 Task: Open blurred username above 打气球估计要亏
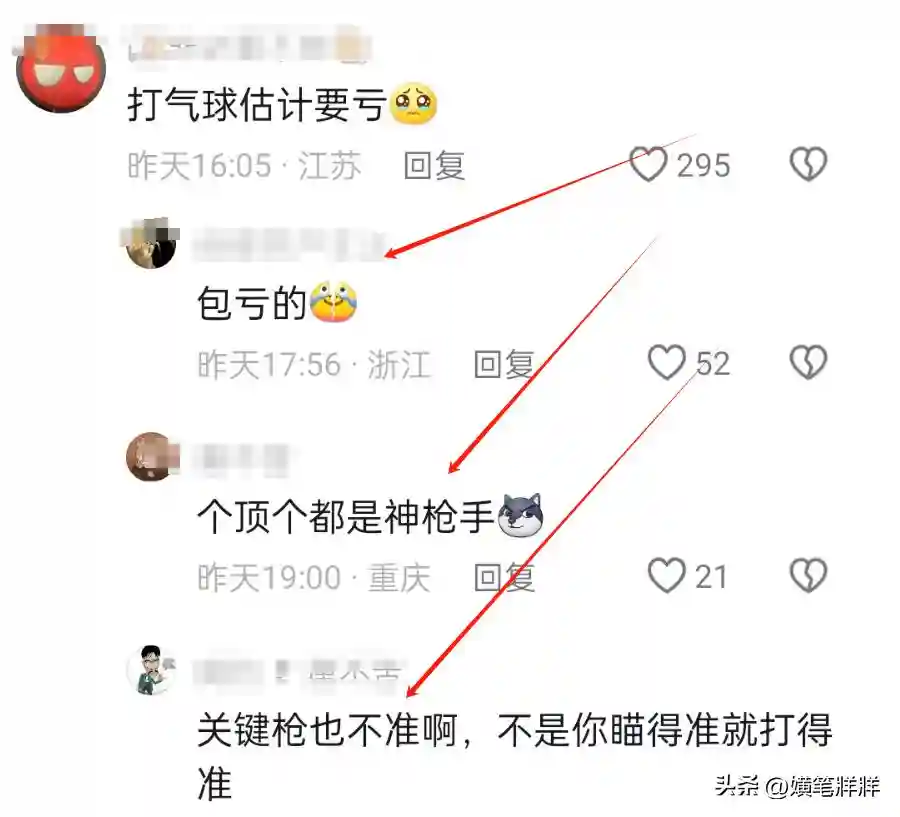click(250, 46)
